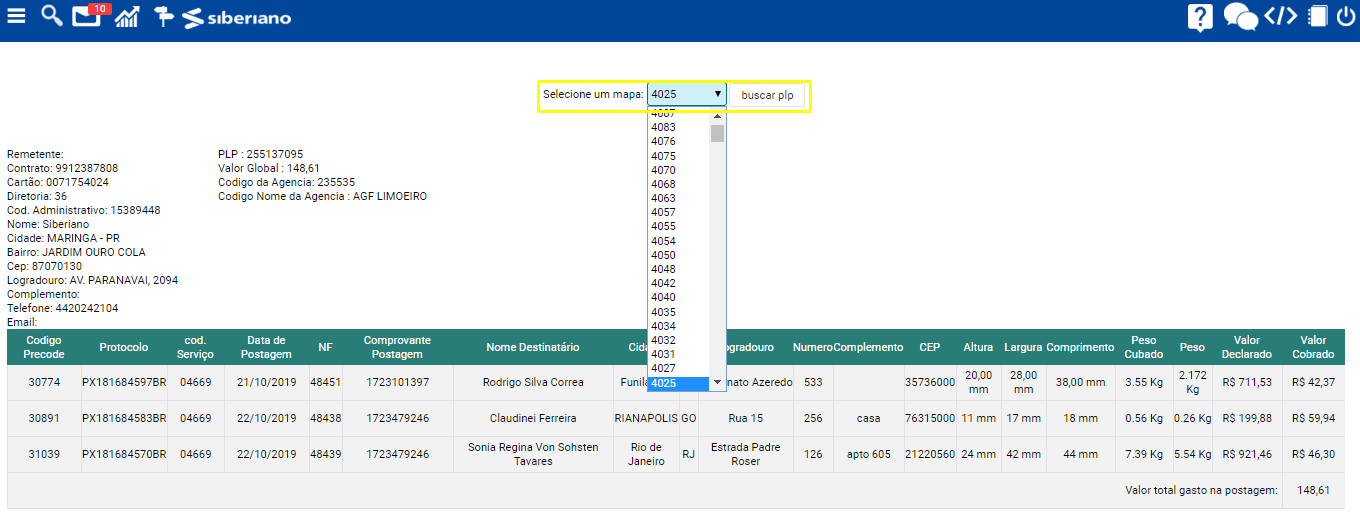Click the total postage value 148,61
Viewport: 1360px width, 513px height.
(1313, 490)
